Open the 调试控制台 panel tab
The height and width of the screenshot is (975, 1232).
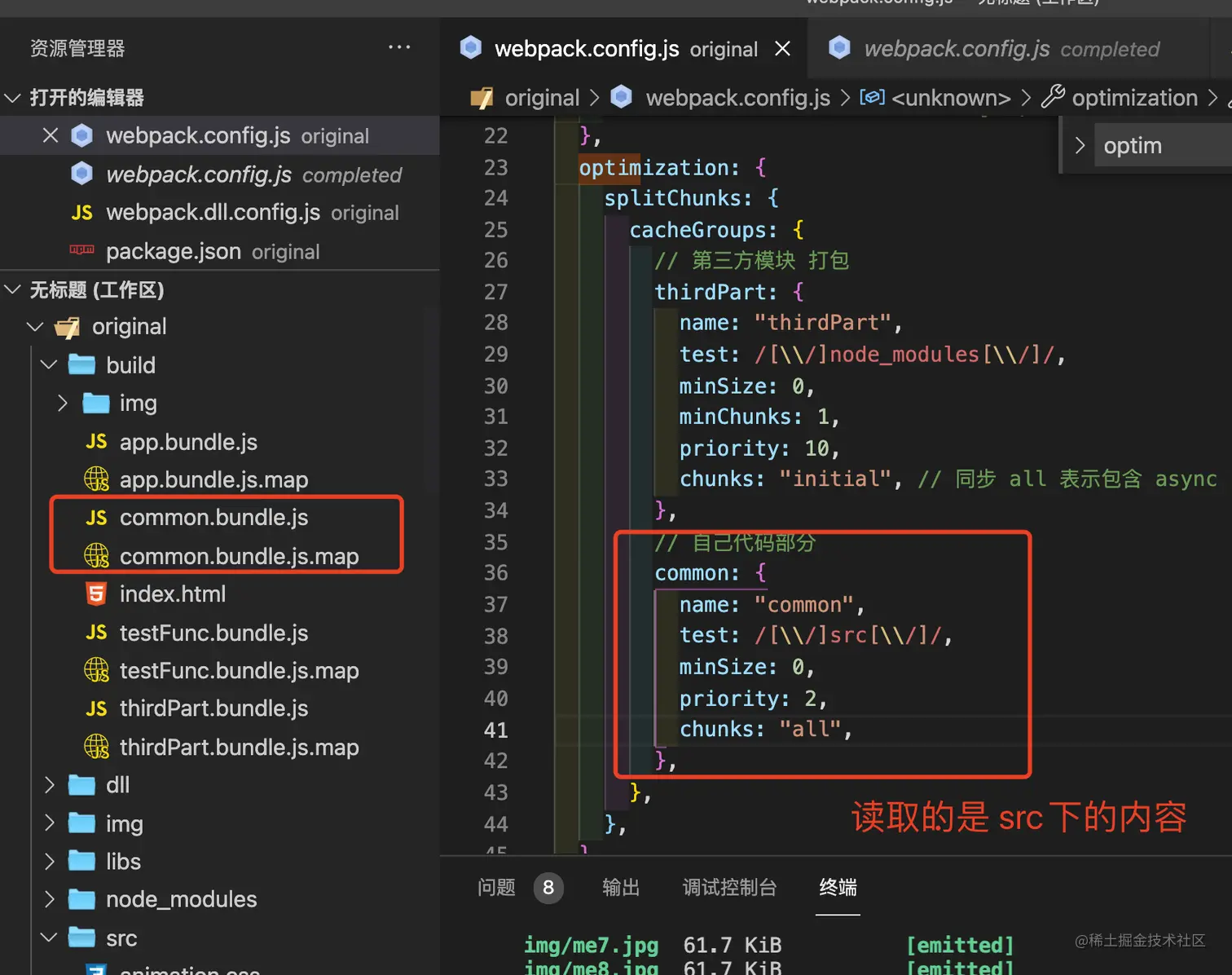729,887
